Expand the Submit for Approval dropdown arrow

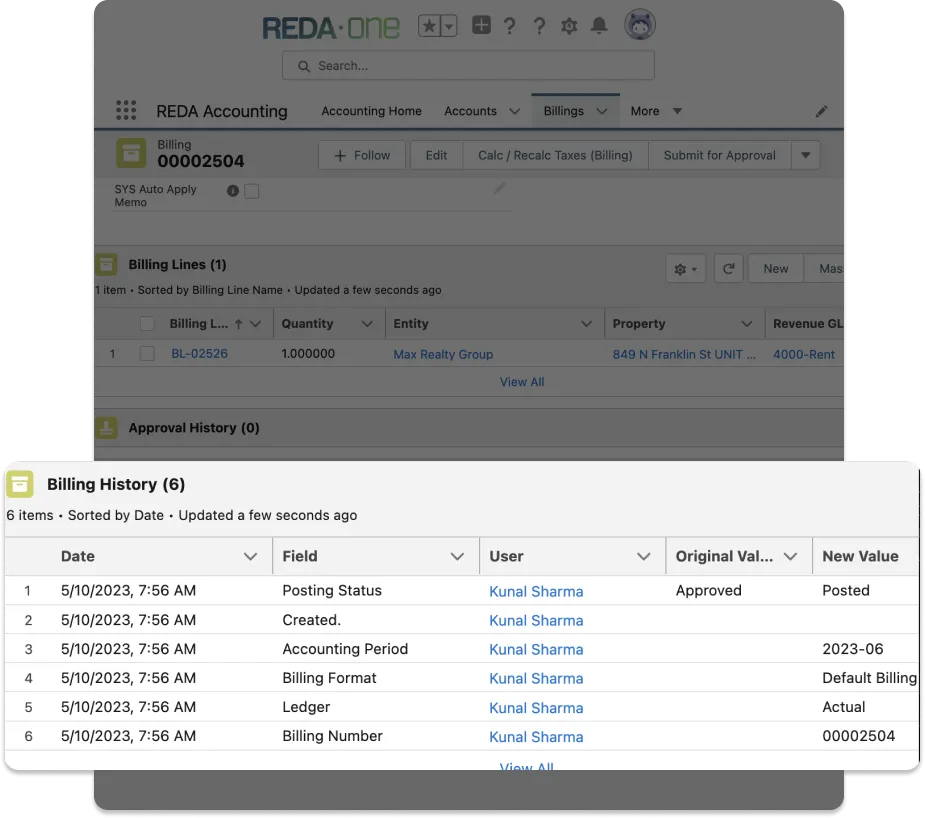click(806, 155)
